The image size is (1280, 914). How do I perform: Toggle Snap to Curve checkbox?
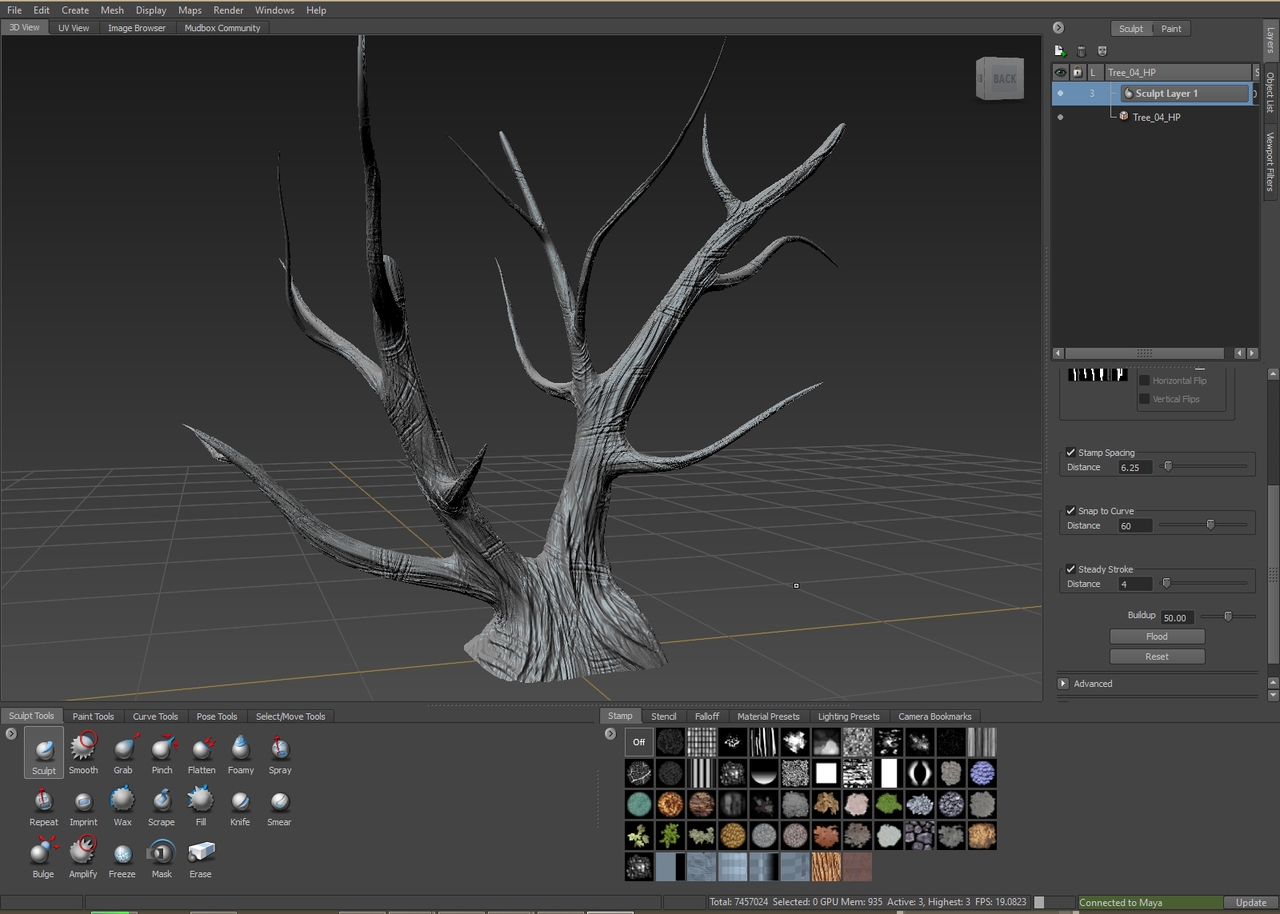pos(1071,511)
